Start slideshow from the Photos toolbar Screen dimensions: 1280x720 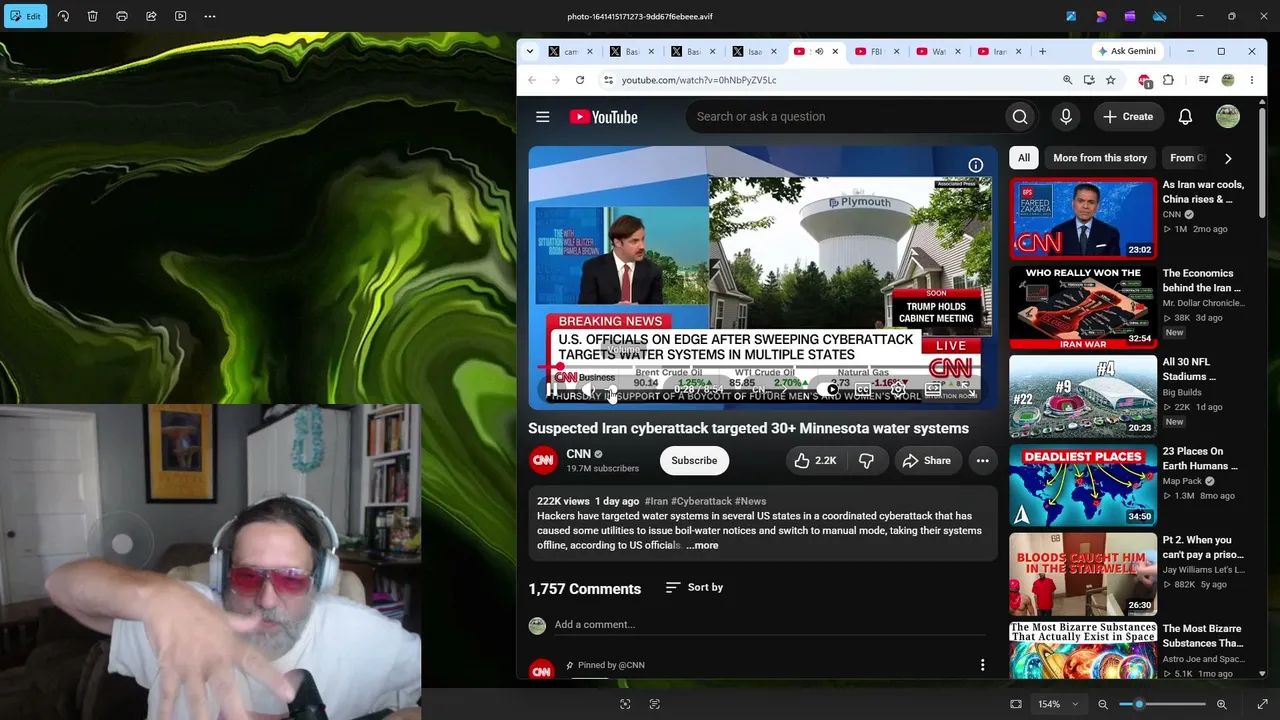point(180,16)
